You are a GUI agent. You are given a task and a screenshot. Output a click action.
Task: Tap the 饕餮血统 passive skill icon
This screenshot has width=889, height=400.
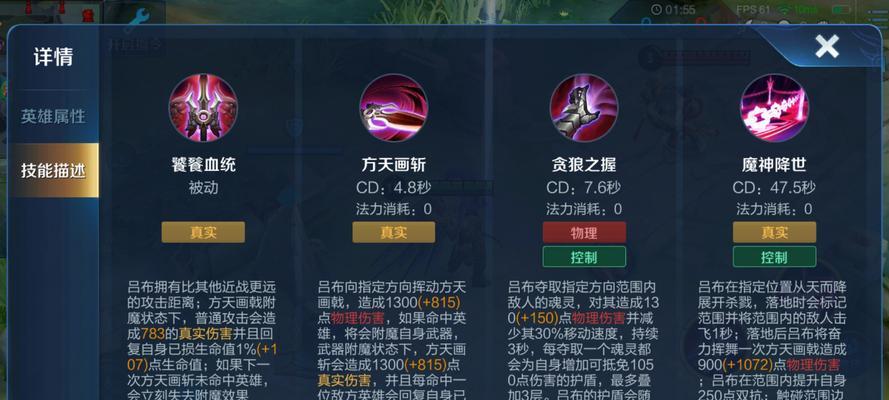click(x=203, y=108)
